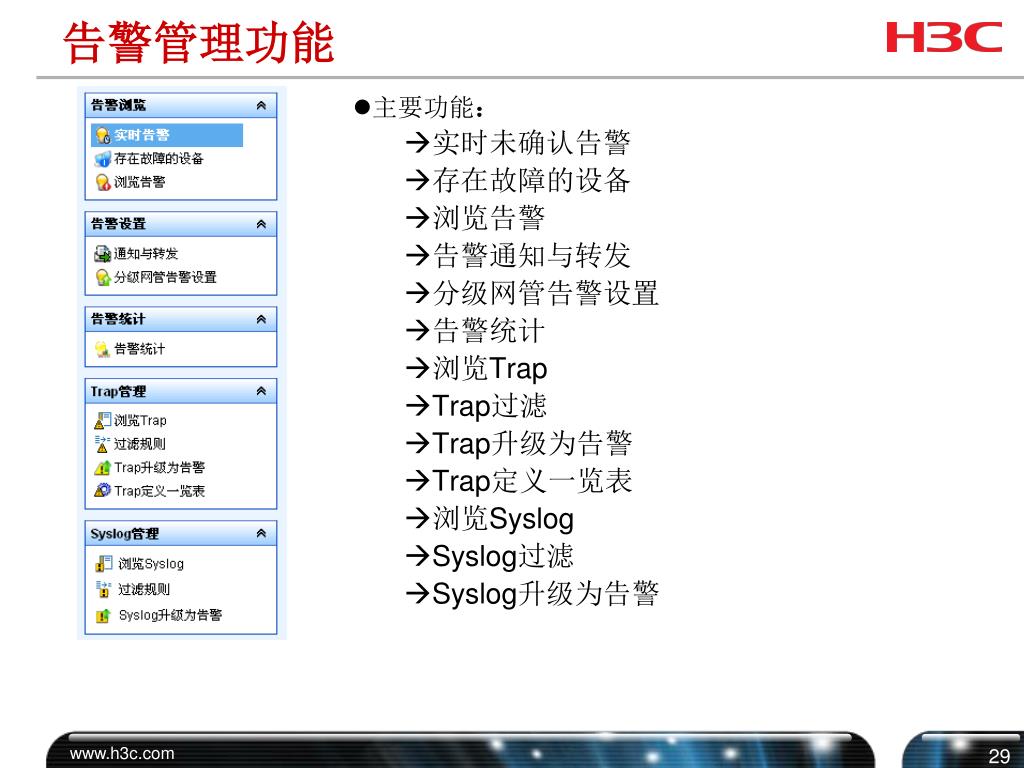The width and height of the screenshot is (1024, 768).
Task: Click the 告警设置 panel header
Action: click(181, 224)
